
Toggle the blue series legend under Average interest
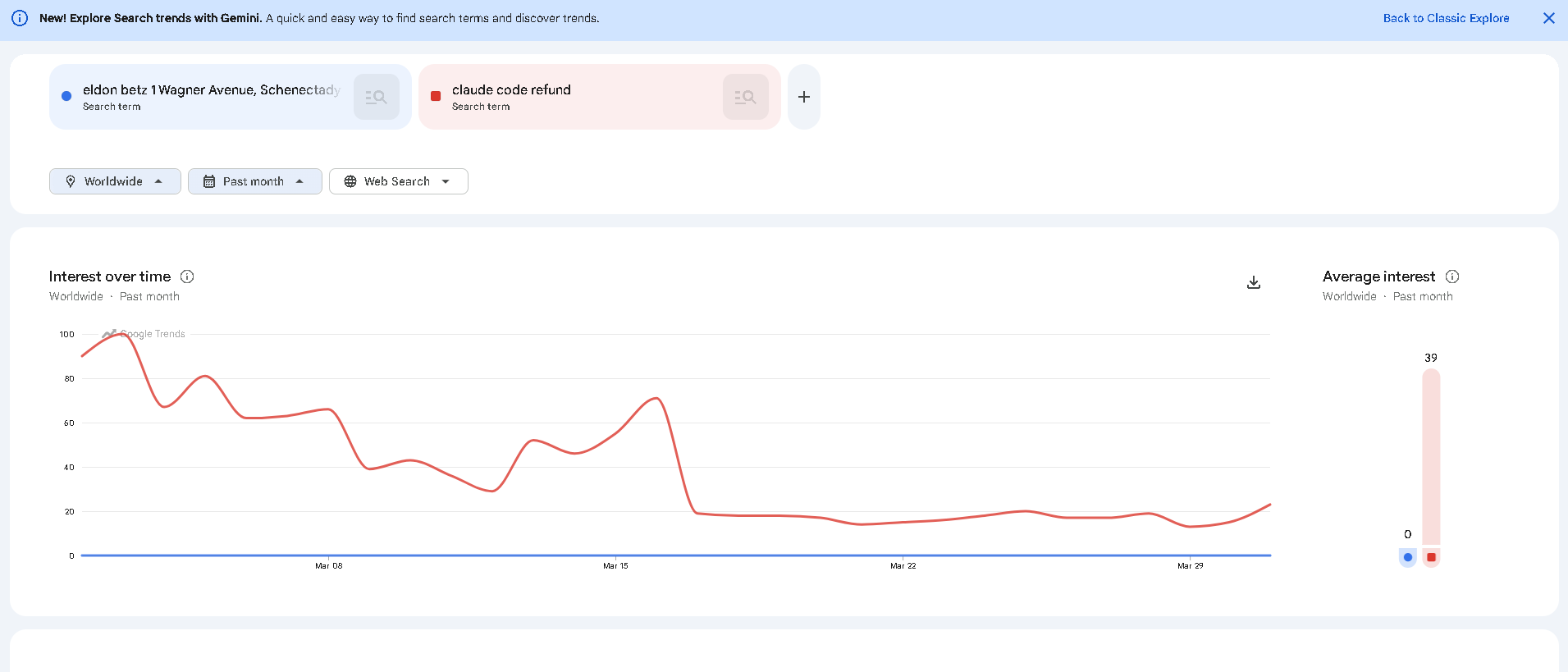tap(1408, 557)
